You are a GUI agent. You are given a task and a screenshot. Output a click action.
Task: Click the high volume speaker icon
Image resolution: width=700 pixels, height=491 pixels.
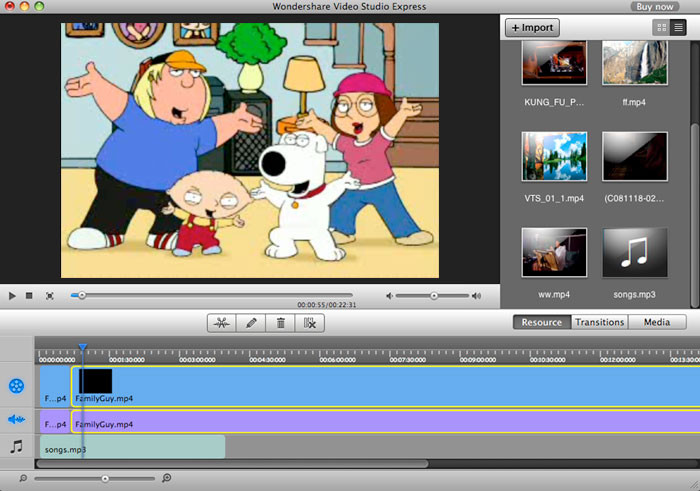coord(477,295)
